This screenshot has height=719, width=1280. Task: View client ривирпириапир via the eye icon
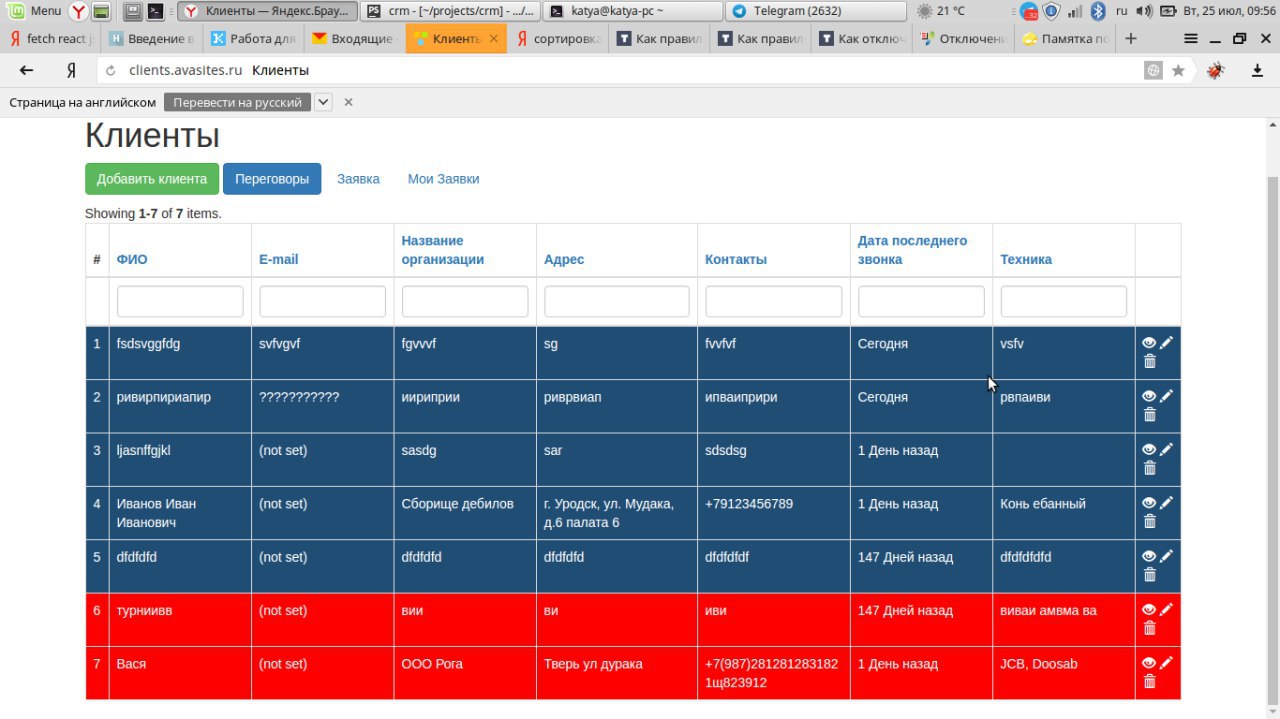[x=1149, y=396]
